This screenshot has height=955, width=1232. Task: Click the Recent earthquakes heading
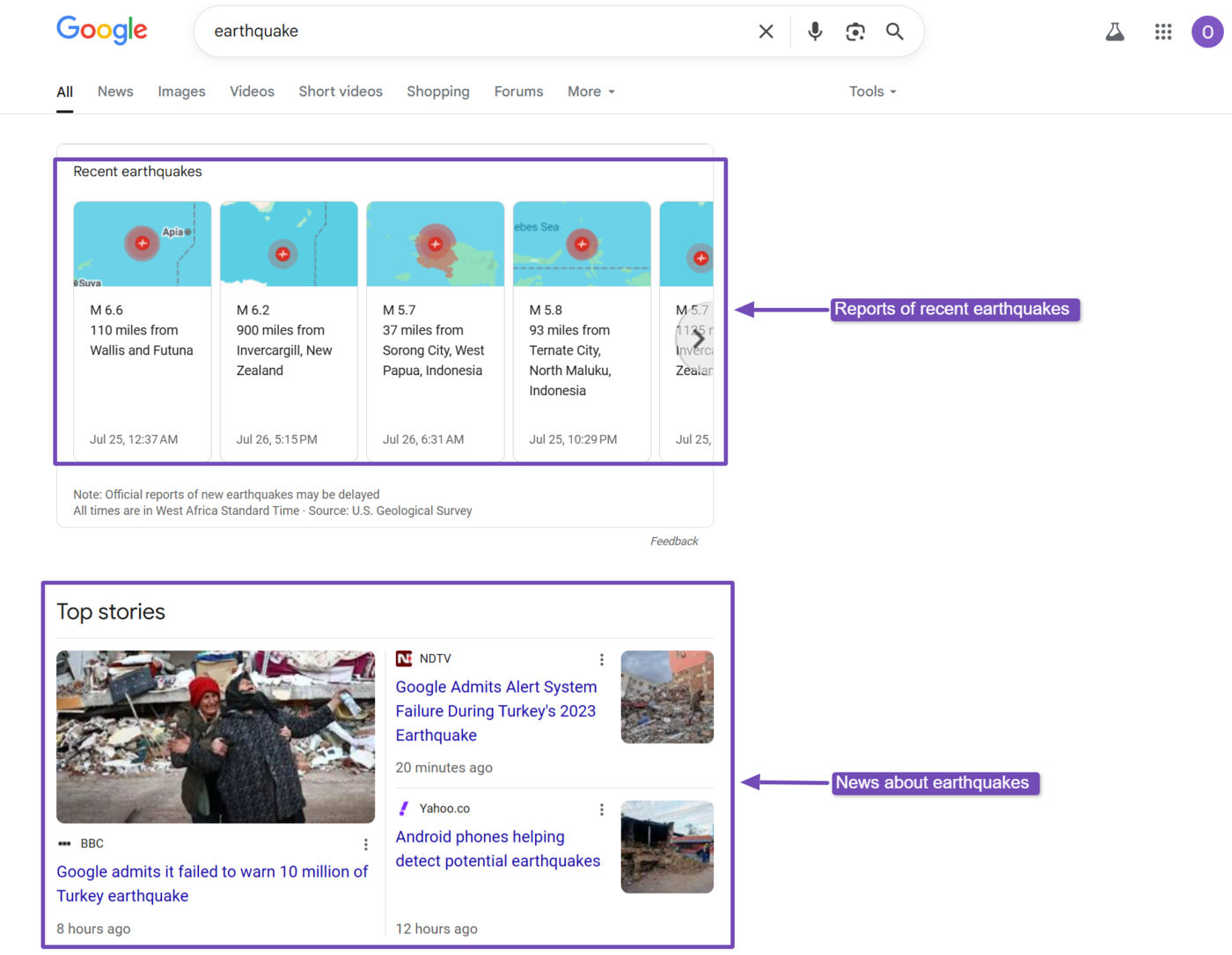click(x=137, y=172)
